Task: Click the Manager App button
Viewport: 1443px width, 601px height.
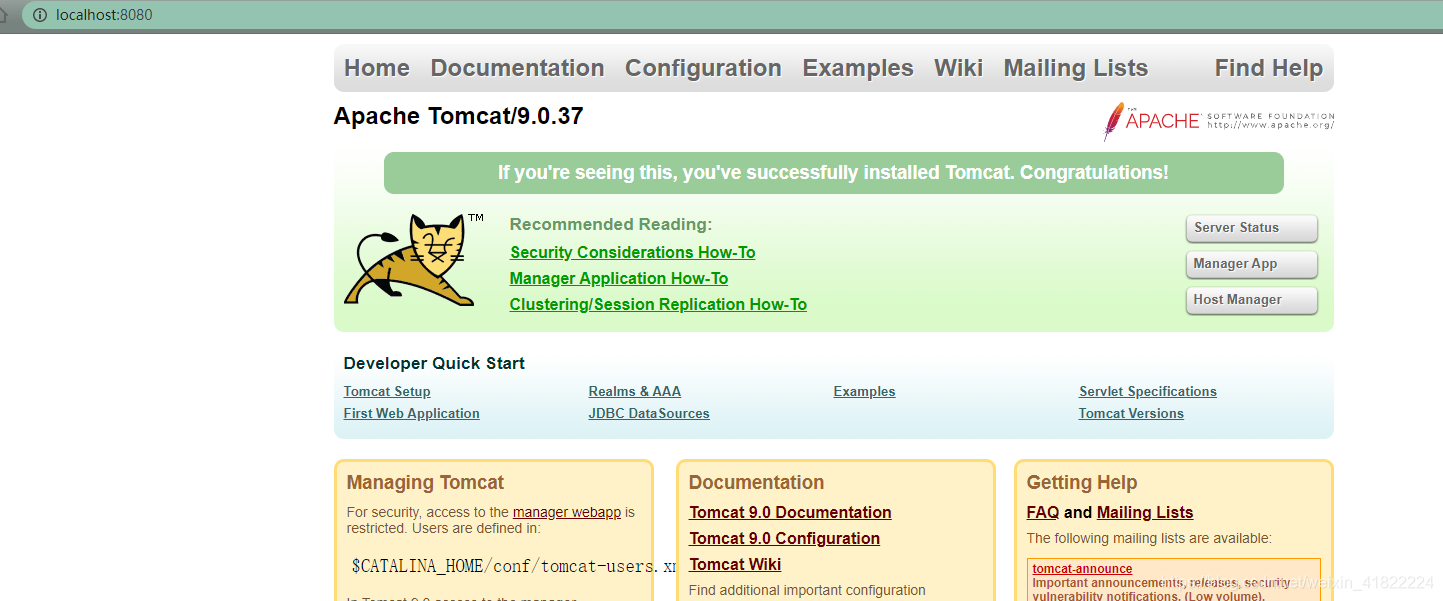Action: tap(1251, 264)
